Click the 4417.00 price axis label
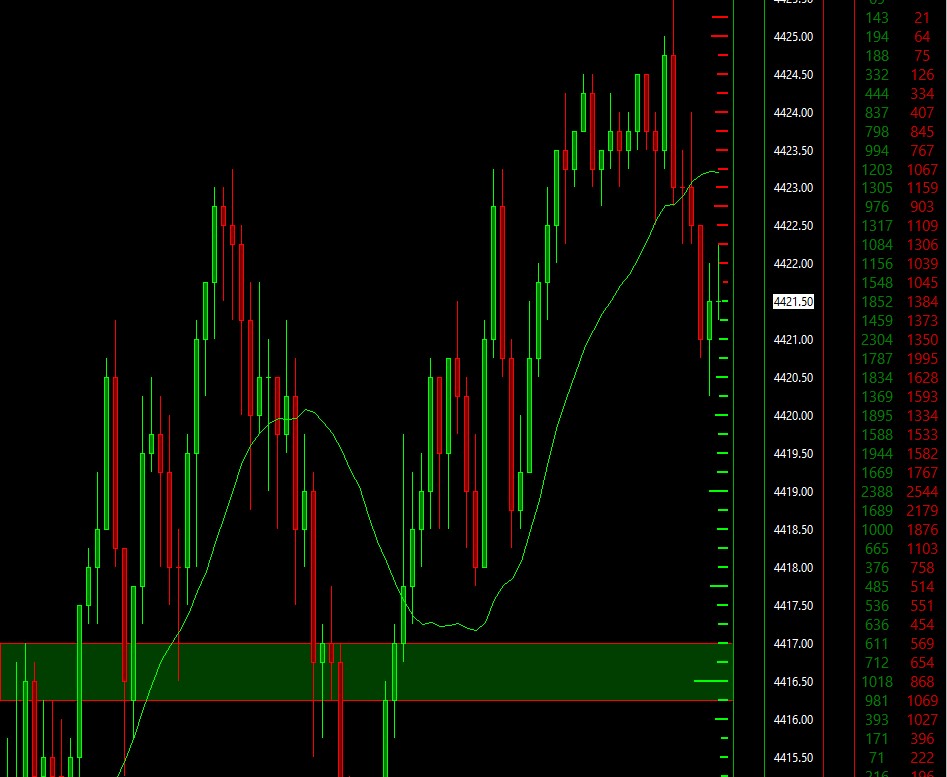The width and height of the screenshot is (947, 777). click(x=793, y=644)
